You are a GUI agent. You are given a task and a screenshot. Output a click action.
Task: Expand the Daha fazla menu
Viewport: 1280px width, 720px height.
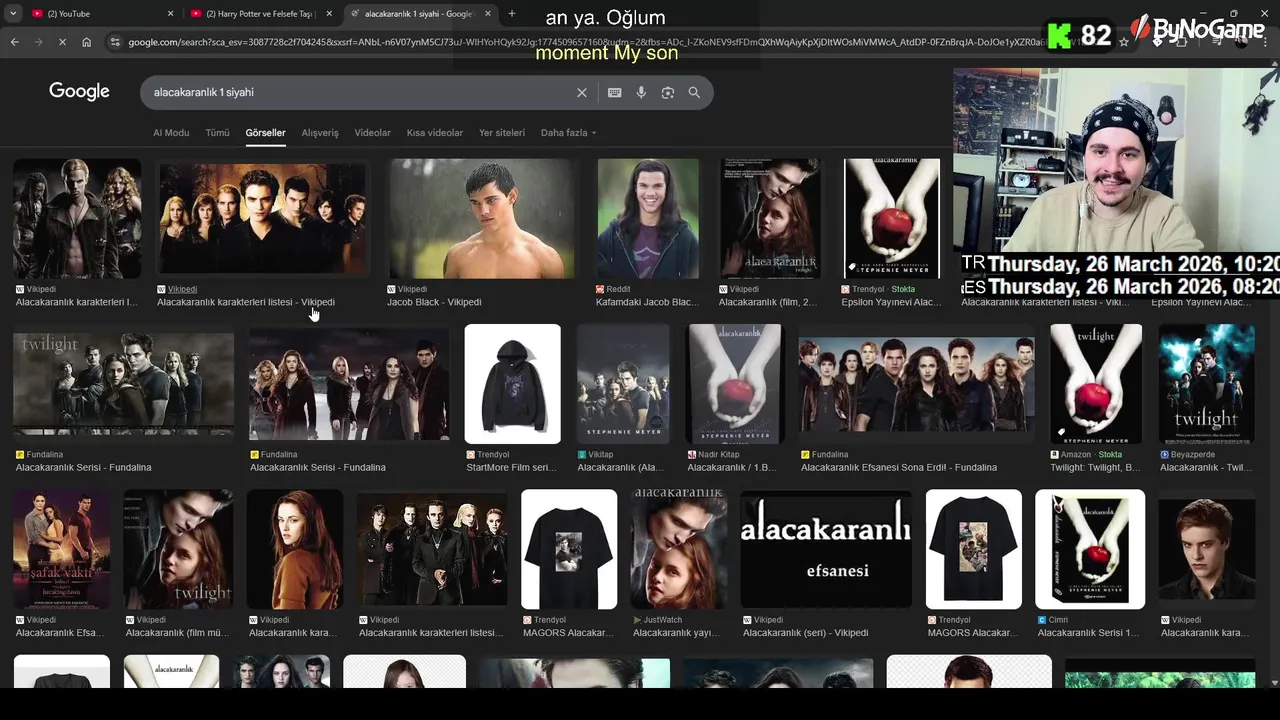click(568, 132)
